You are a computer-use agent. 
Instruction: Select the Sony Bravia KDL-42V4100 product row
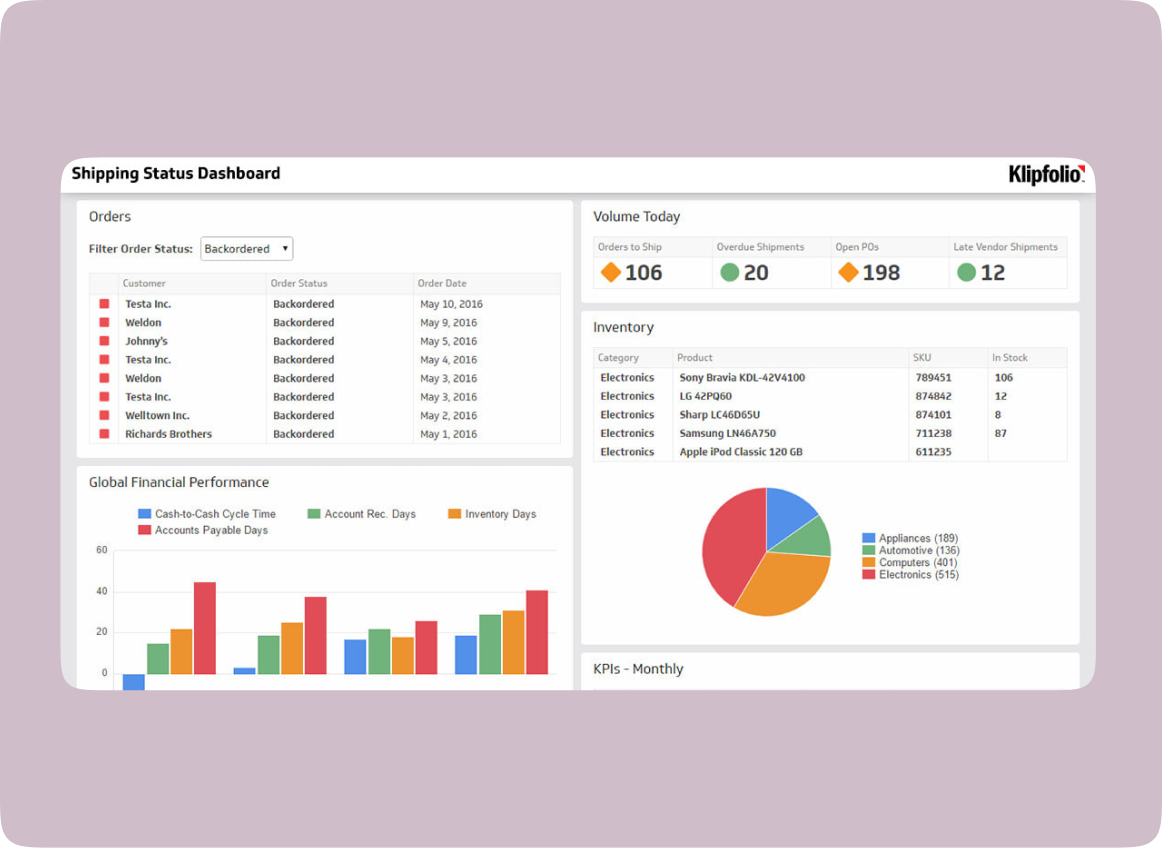click(742, 378)
